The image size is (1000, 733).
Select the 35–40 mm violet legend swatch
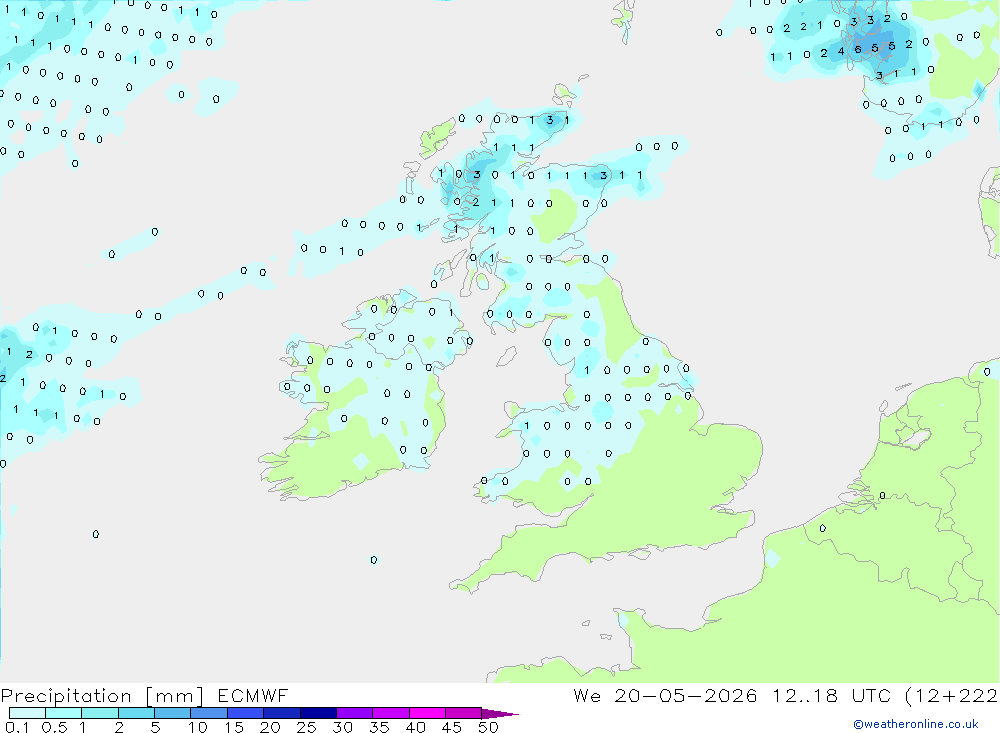coord(391,713)
